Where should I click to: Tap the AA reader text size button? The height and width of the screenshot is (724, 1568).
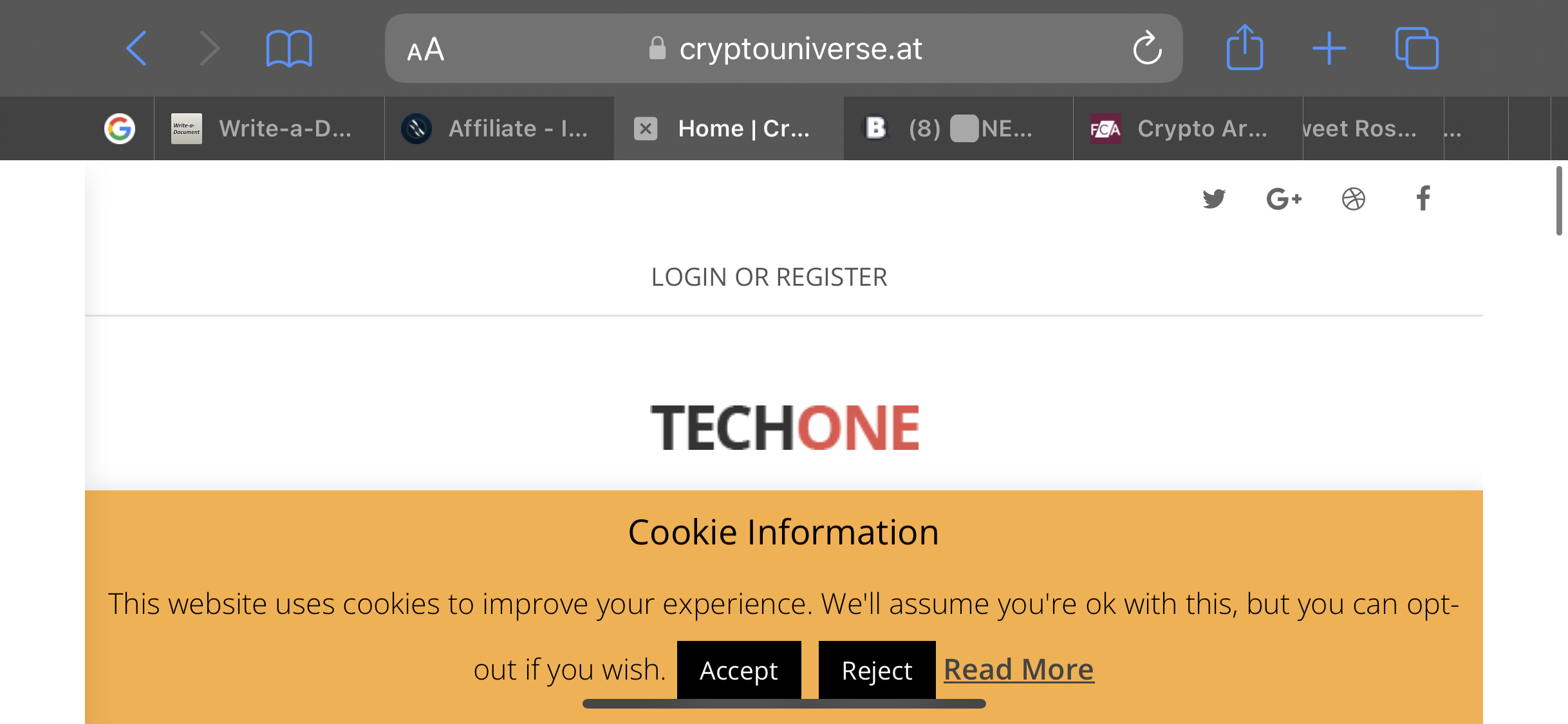coord(425,49)
